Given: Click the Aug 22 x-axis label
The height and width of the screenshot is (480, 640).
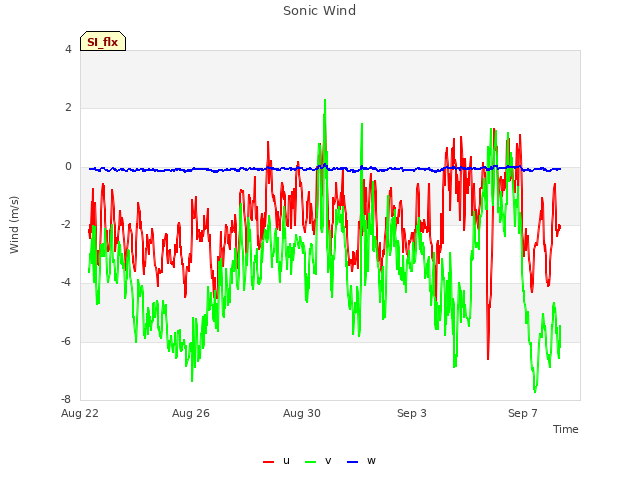Looking at the screenshot, I should click(80, 413).
